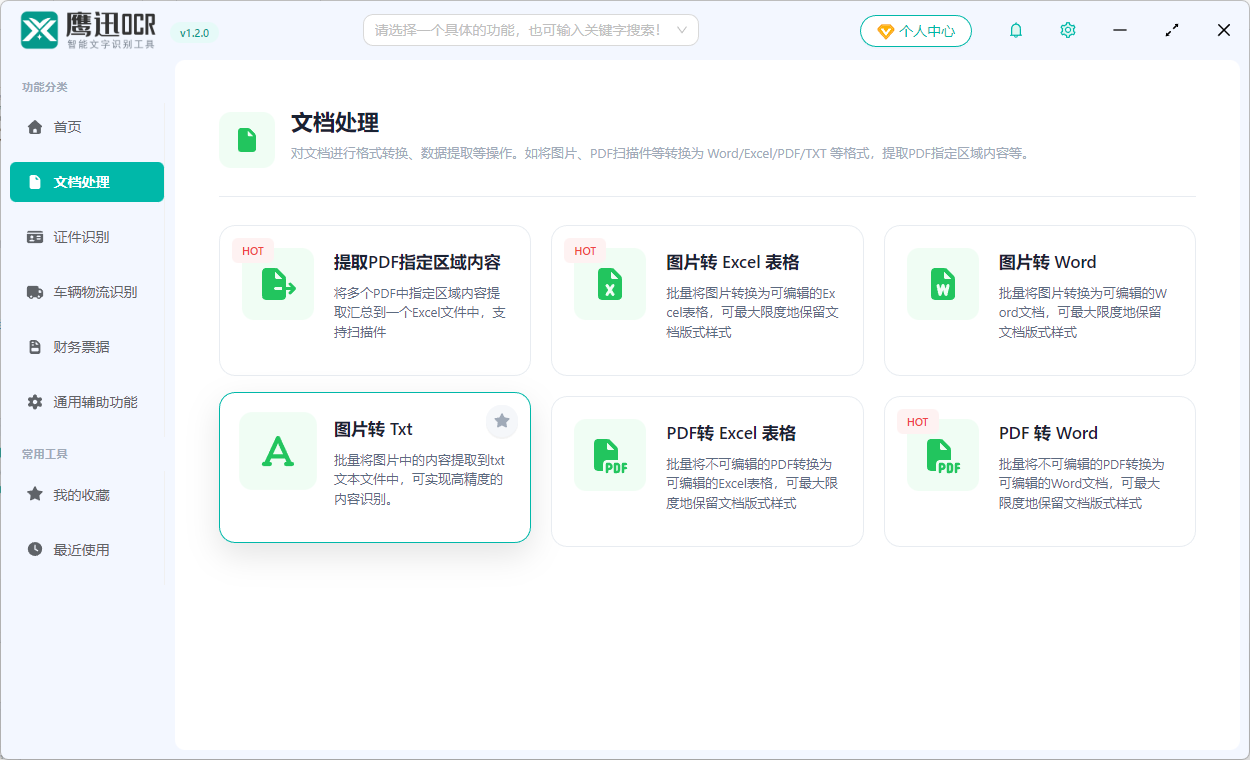Viewport: 1250px width, 760px height.
Task: Open the 个人中心 panel
Action: point(915,30)
